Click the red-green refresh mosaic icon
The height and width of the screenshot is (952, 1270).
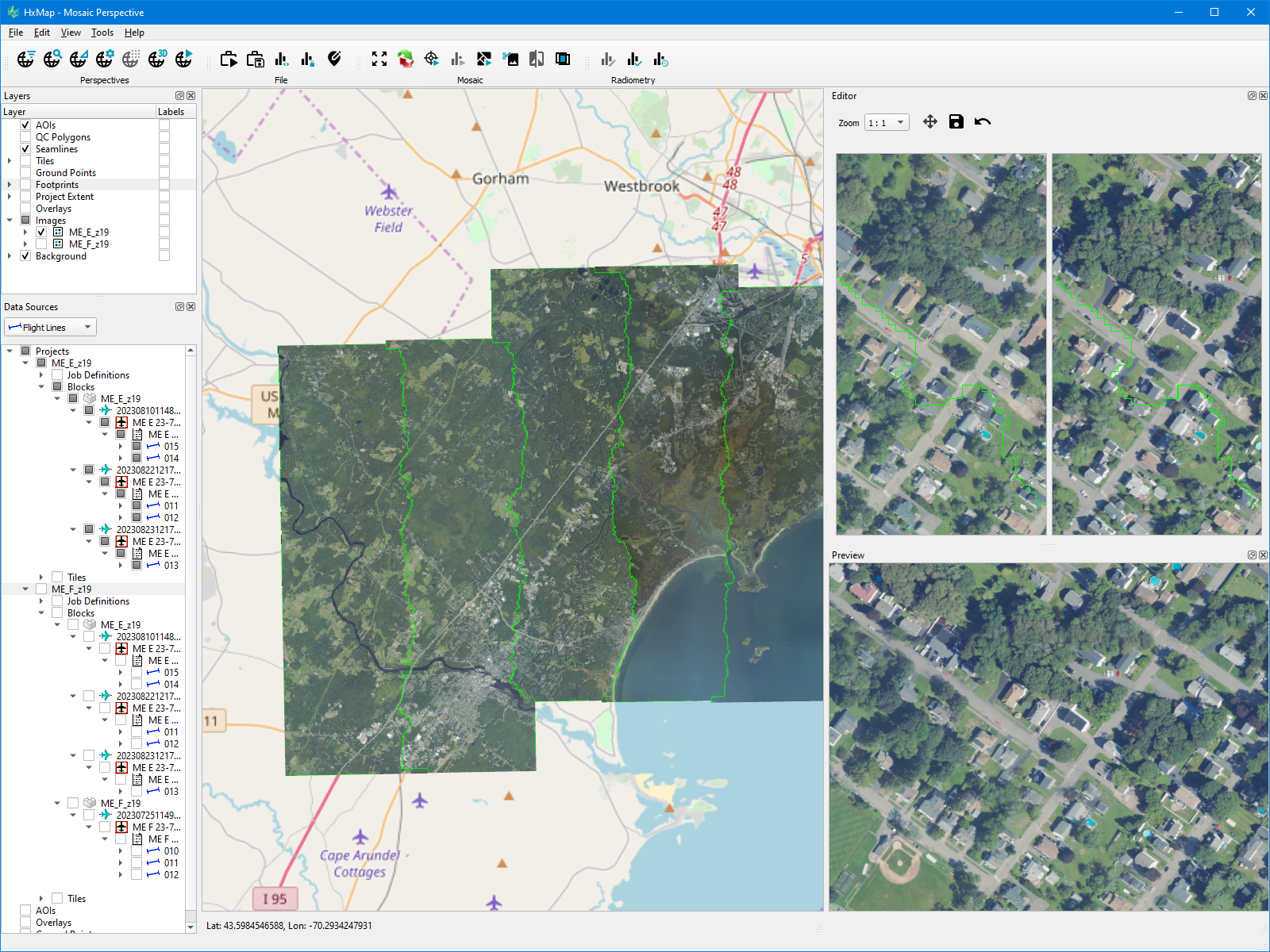coord(406,59)
